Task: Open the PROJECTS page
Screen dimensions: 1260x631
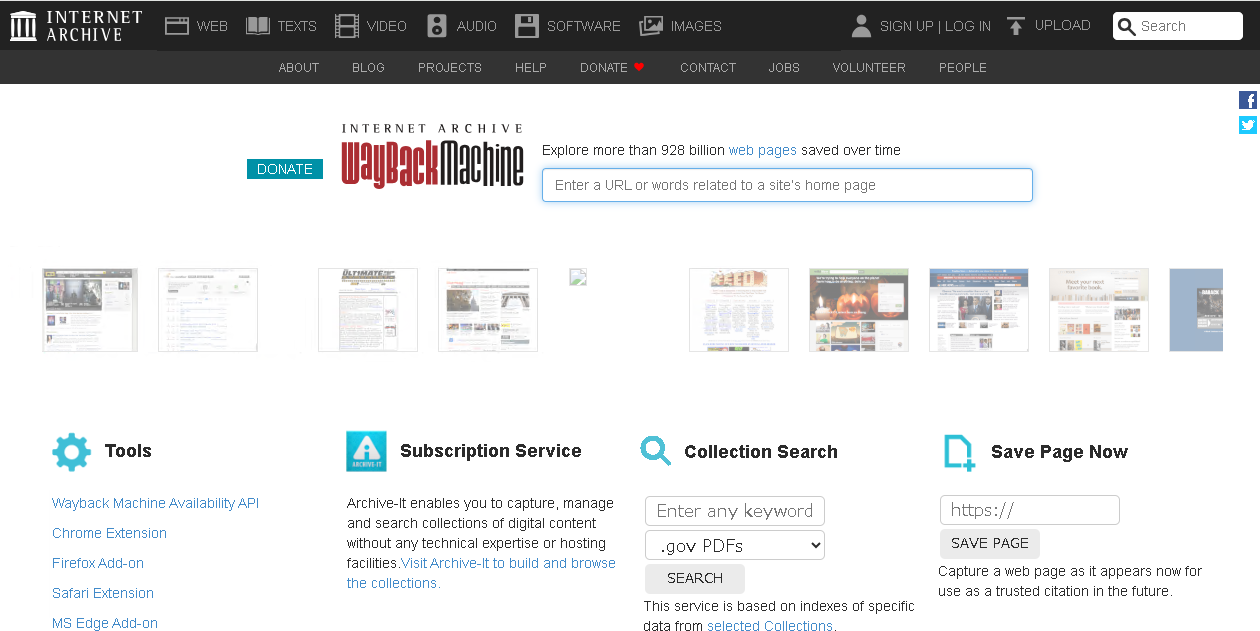Action: 450,67
